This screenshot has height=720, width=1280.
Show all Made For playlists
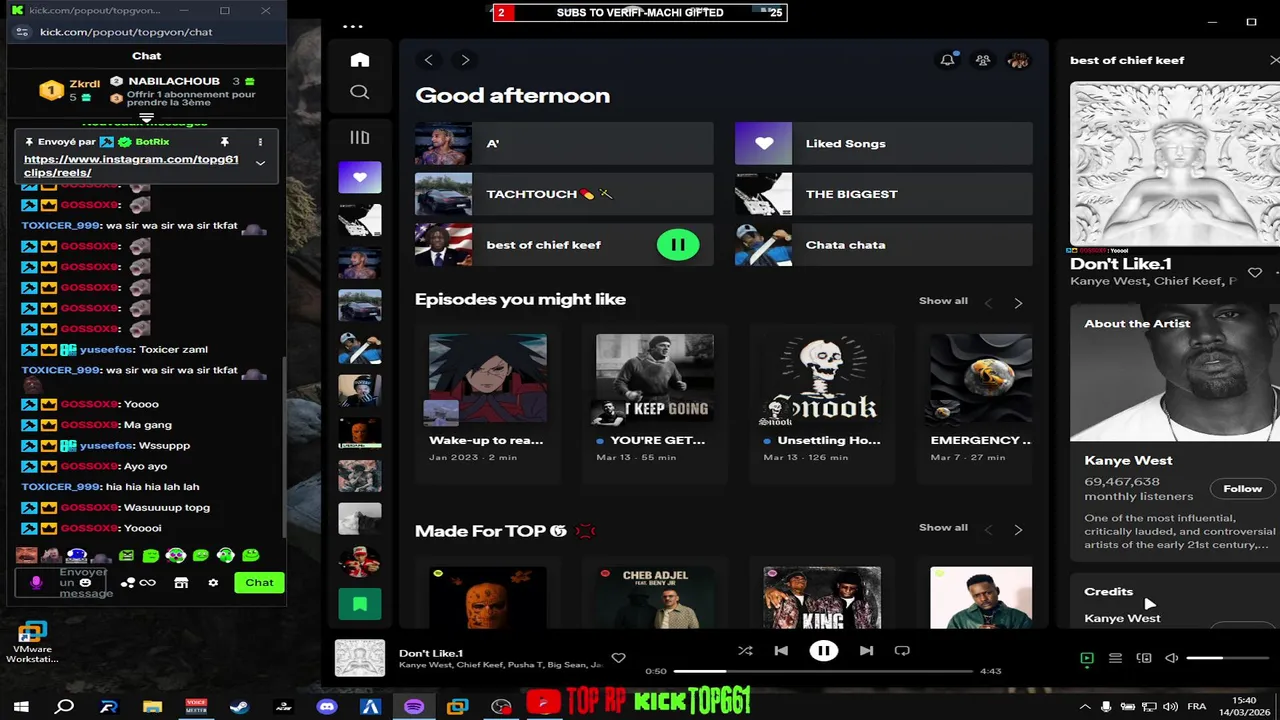[943, 528]
